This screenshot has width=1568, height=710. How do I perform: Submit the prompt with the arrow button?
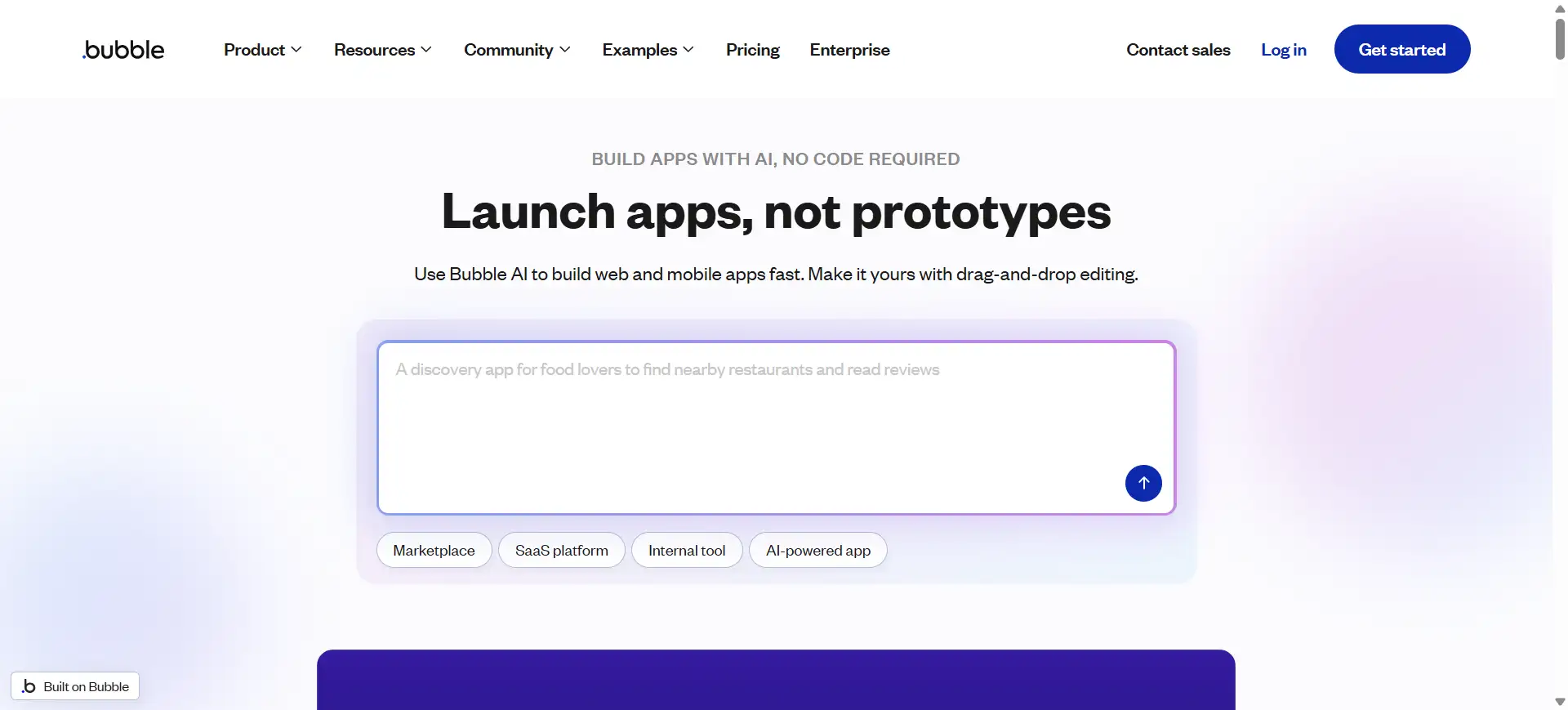[x=1143, y=483]
